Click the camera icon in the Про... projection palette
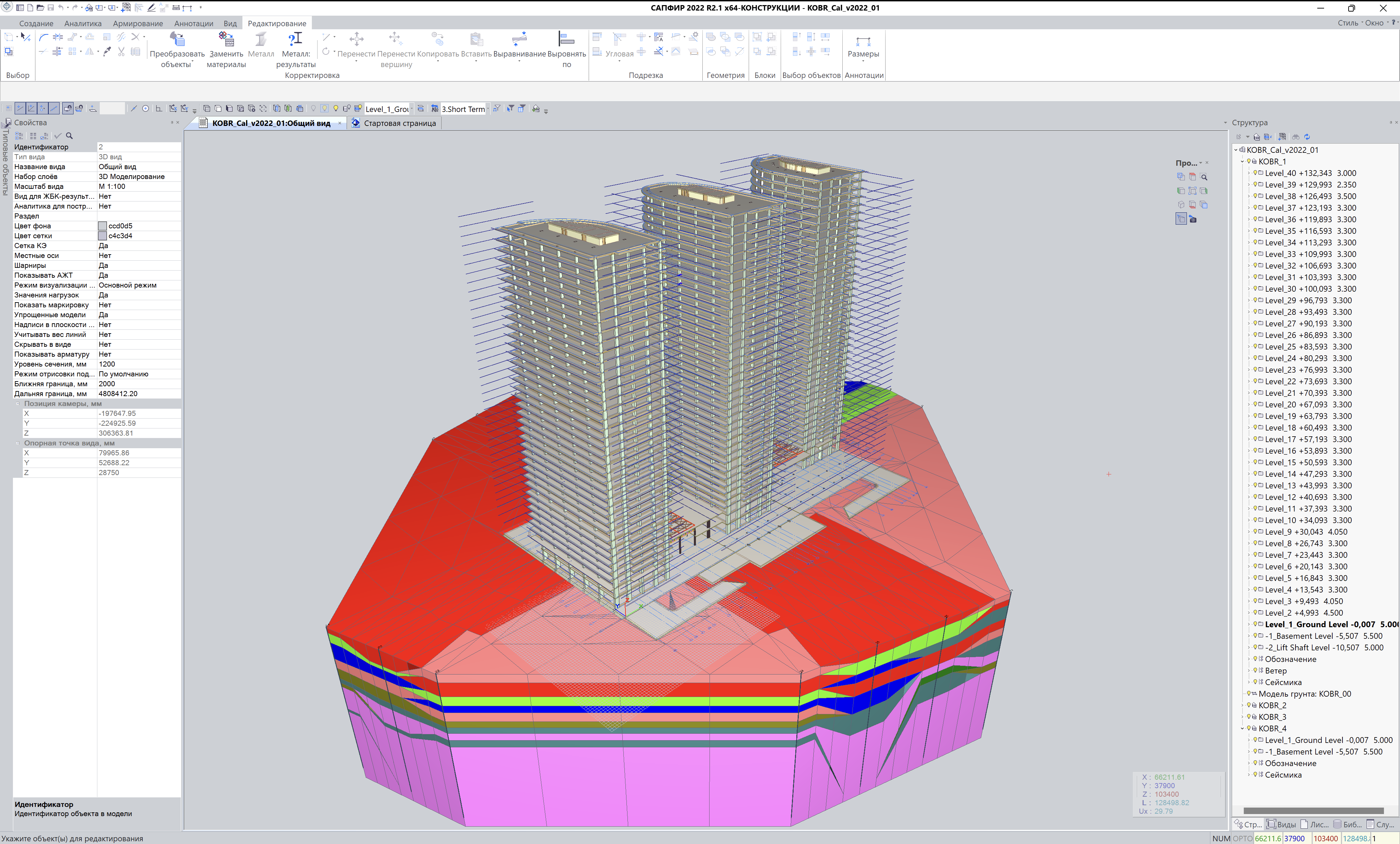The width and height of the screenshot is (1400, 844). pyautogui.click(x=1193, y=219)
